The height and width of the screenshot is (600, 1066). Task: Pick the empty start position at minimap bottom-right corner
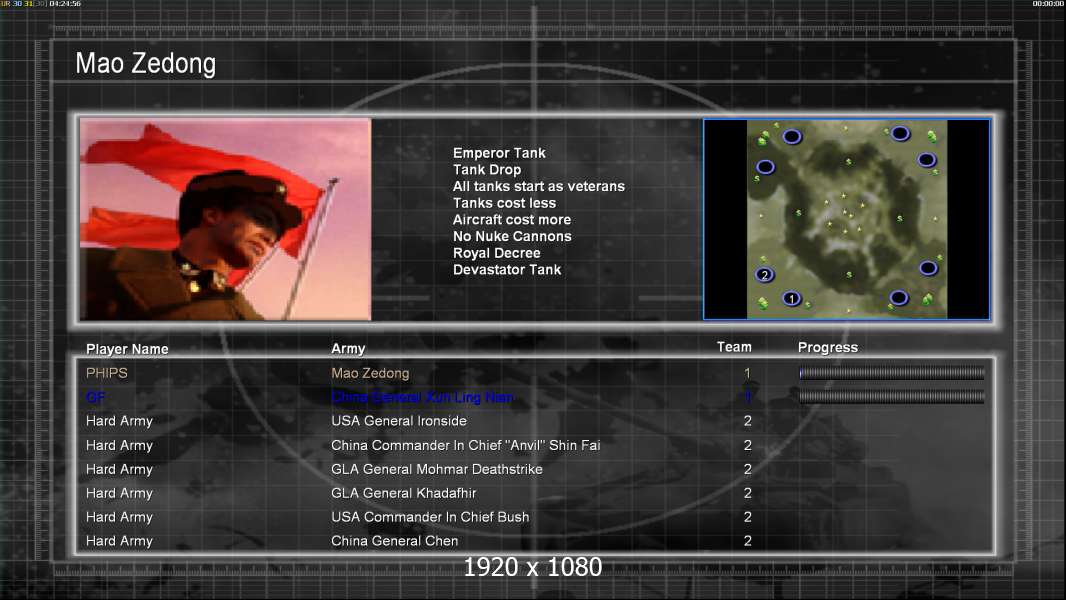[x=898, y=298]
